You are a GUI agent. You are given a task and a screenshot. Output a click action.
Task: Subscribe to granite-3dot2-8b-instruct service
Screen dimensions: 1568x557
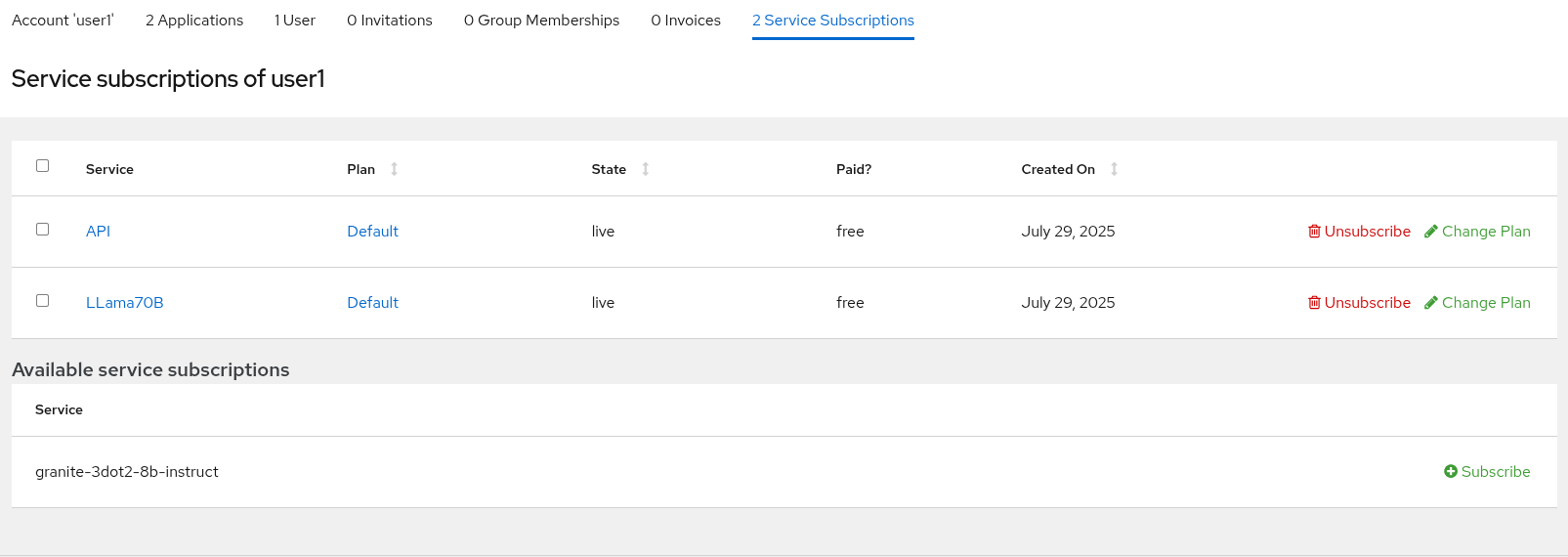point(1487,472)
